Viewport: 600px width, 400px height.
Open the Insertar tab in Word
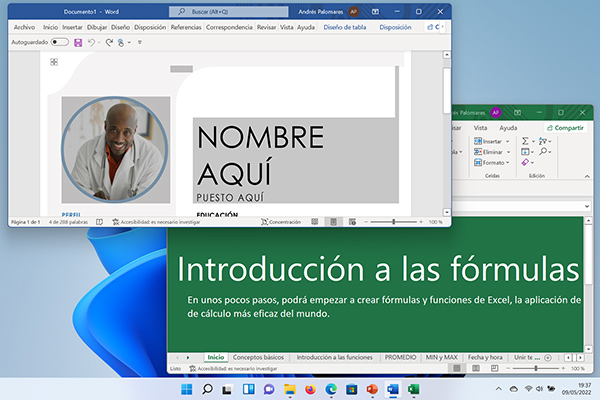tap(72, 27)
